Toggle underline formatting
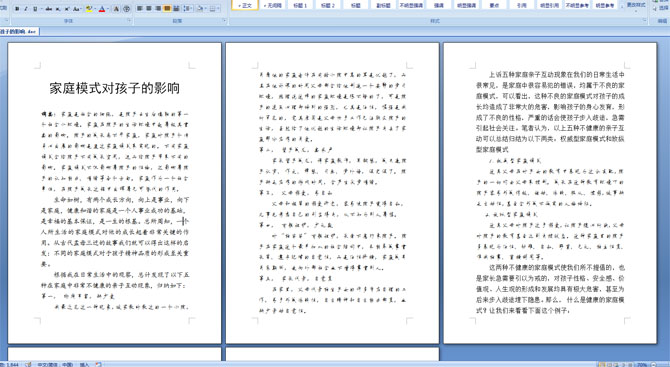The image size is (670, 367). pyautogui.click(x=35, y=9)
